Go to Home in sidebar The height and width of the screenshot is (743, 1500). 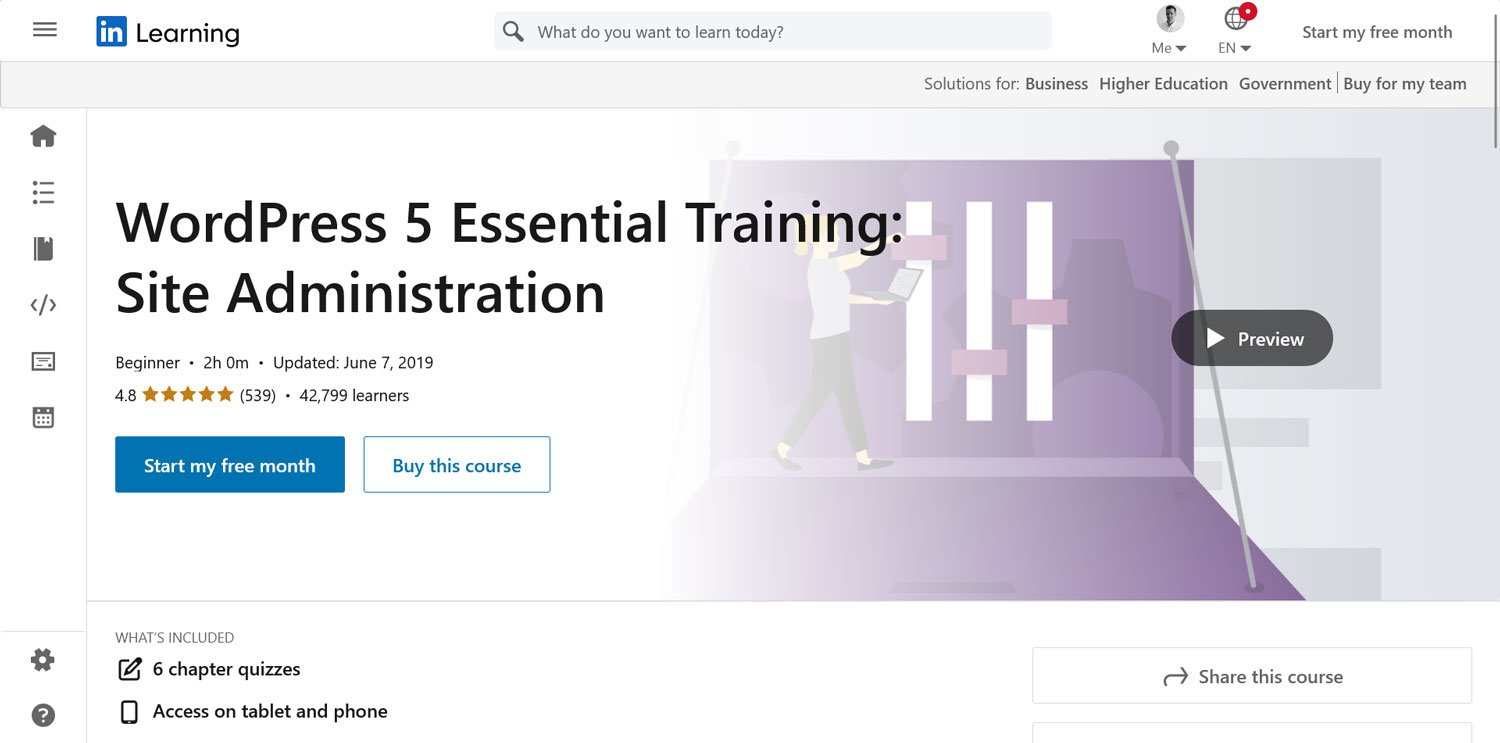[43, 136]
